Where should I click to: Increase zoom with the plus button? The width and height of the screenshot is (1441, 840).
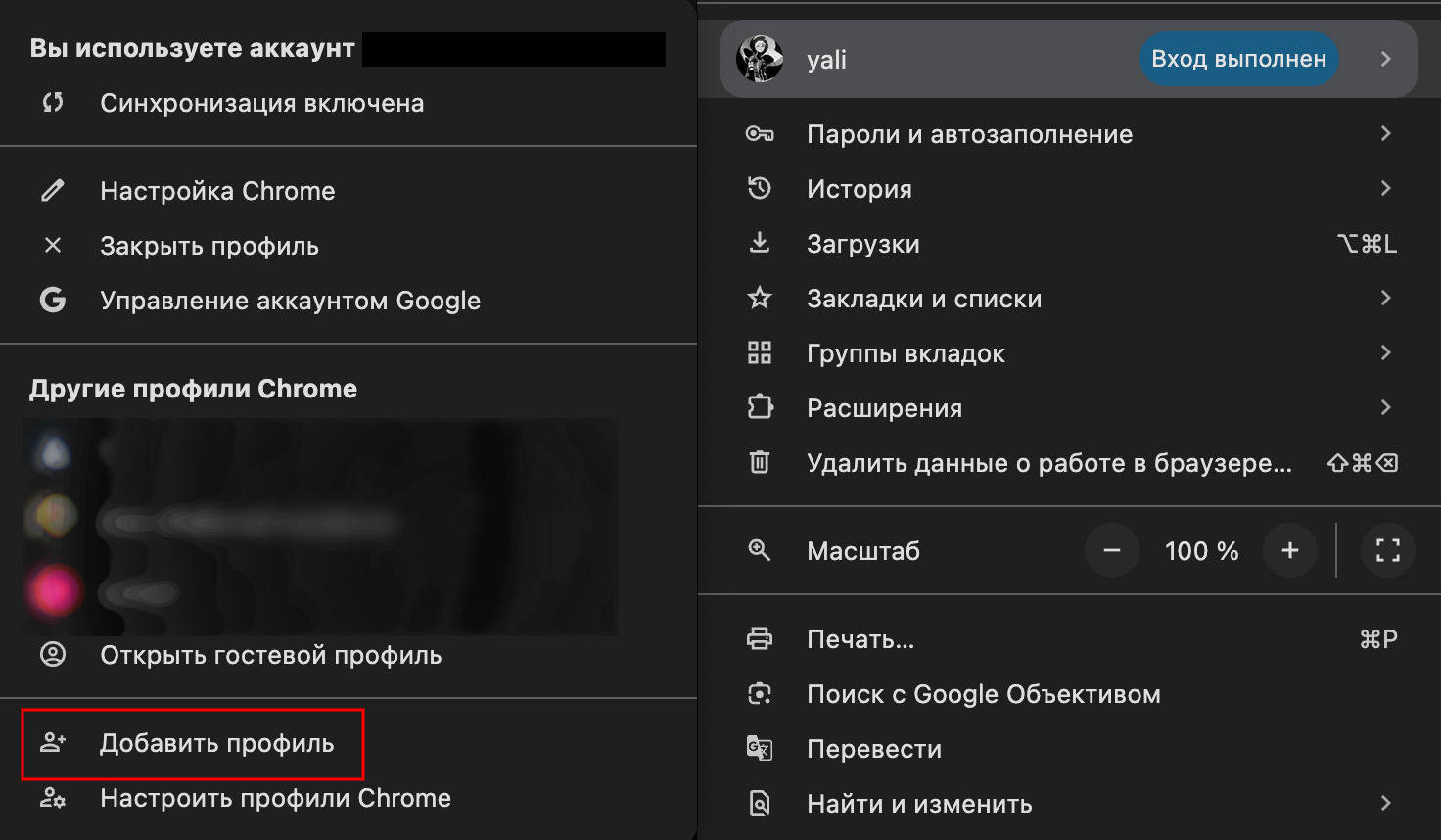(1290, 550)
